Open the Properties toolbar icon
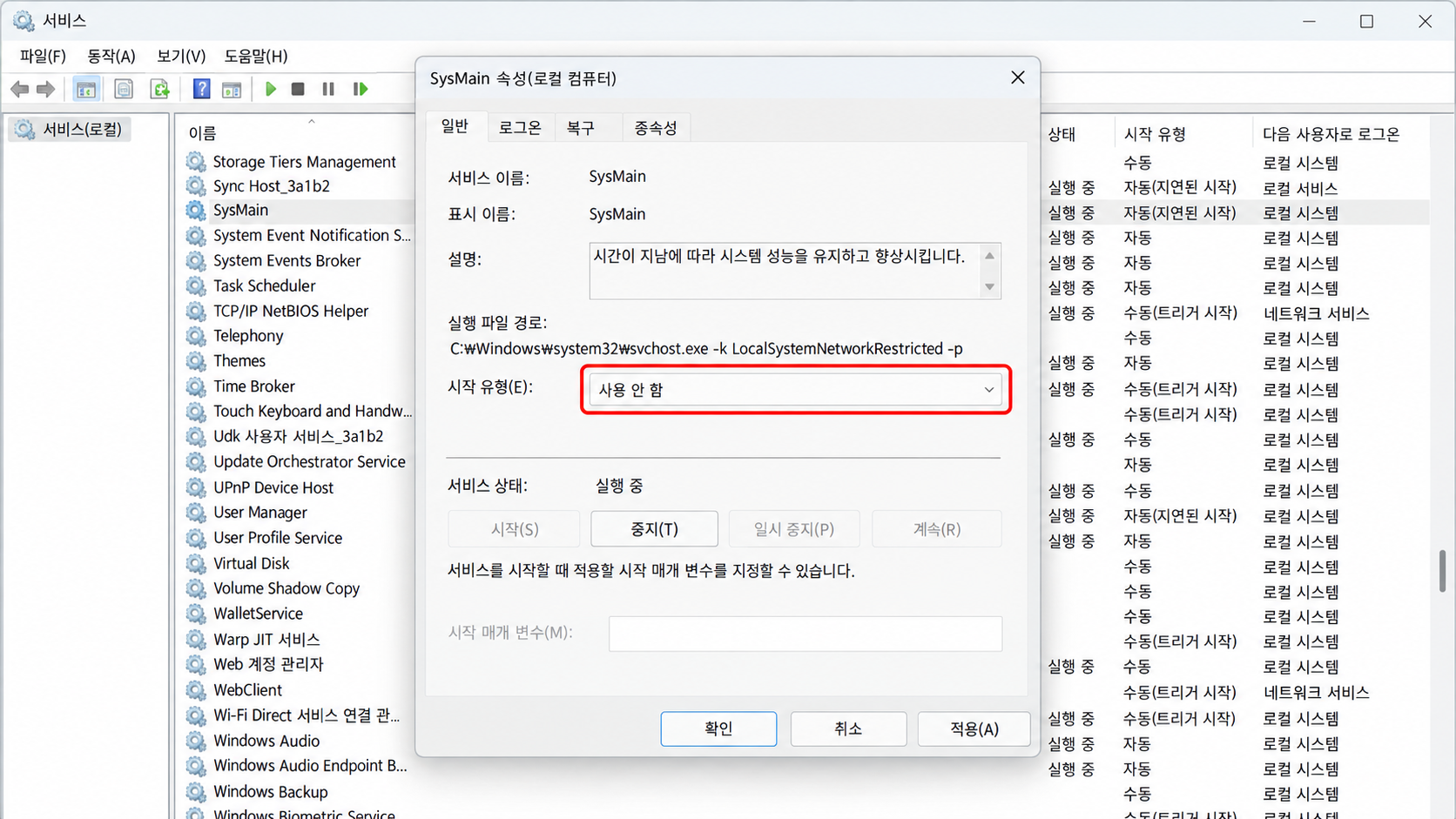Image resolution: width=1456 pixels, height=819 pixels. (124, 89)
